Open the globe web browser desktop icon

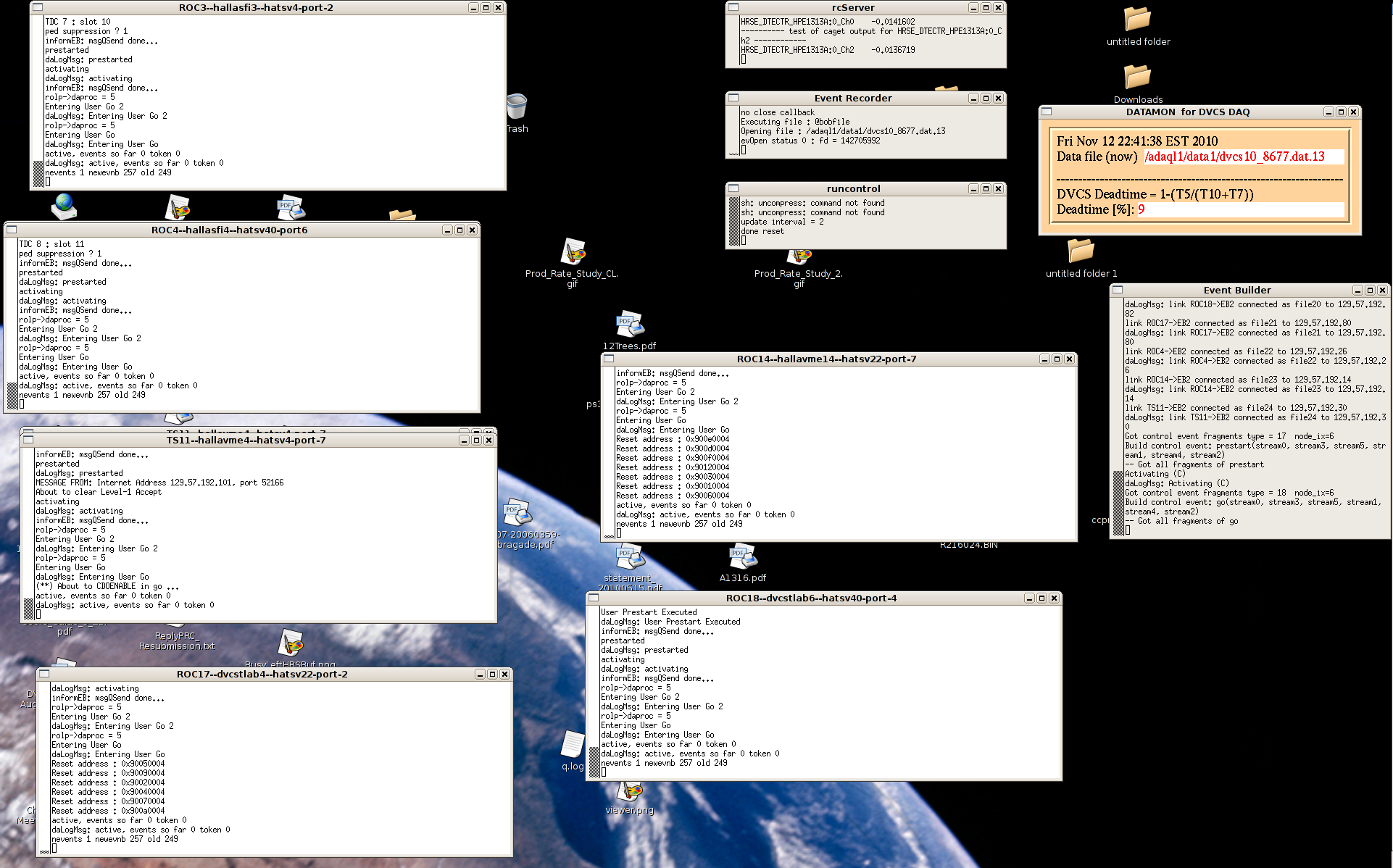point(64,206)
